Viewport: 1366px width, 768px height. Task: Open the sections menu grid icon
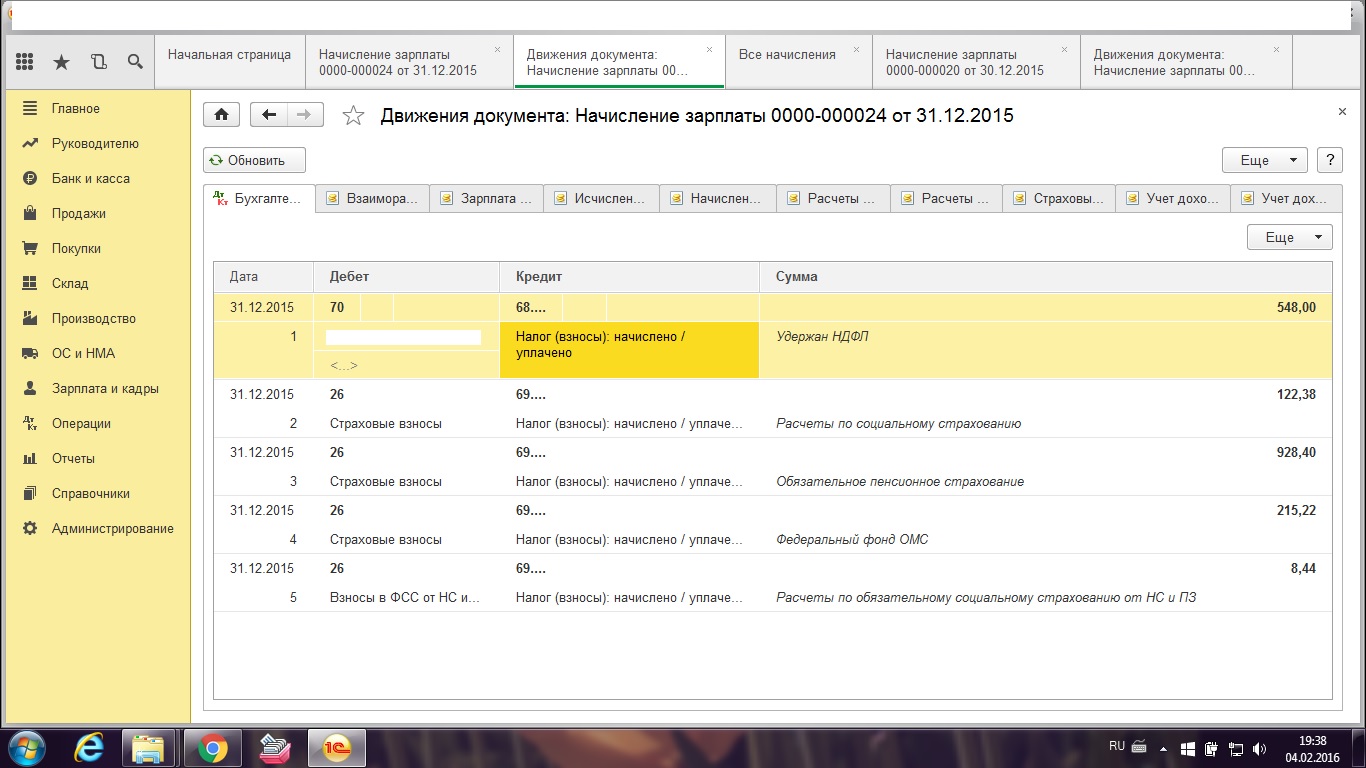(25, 62)
